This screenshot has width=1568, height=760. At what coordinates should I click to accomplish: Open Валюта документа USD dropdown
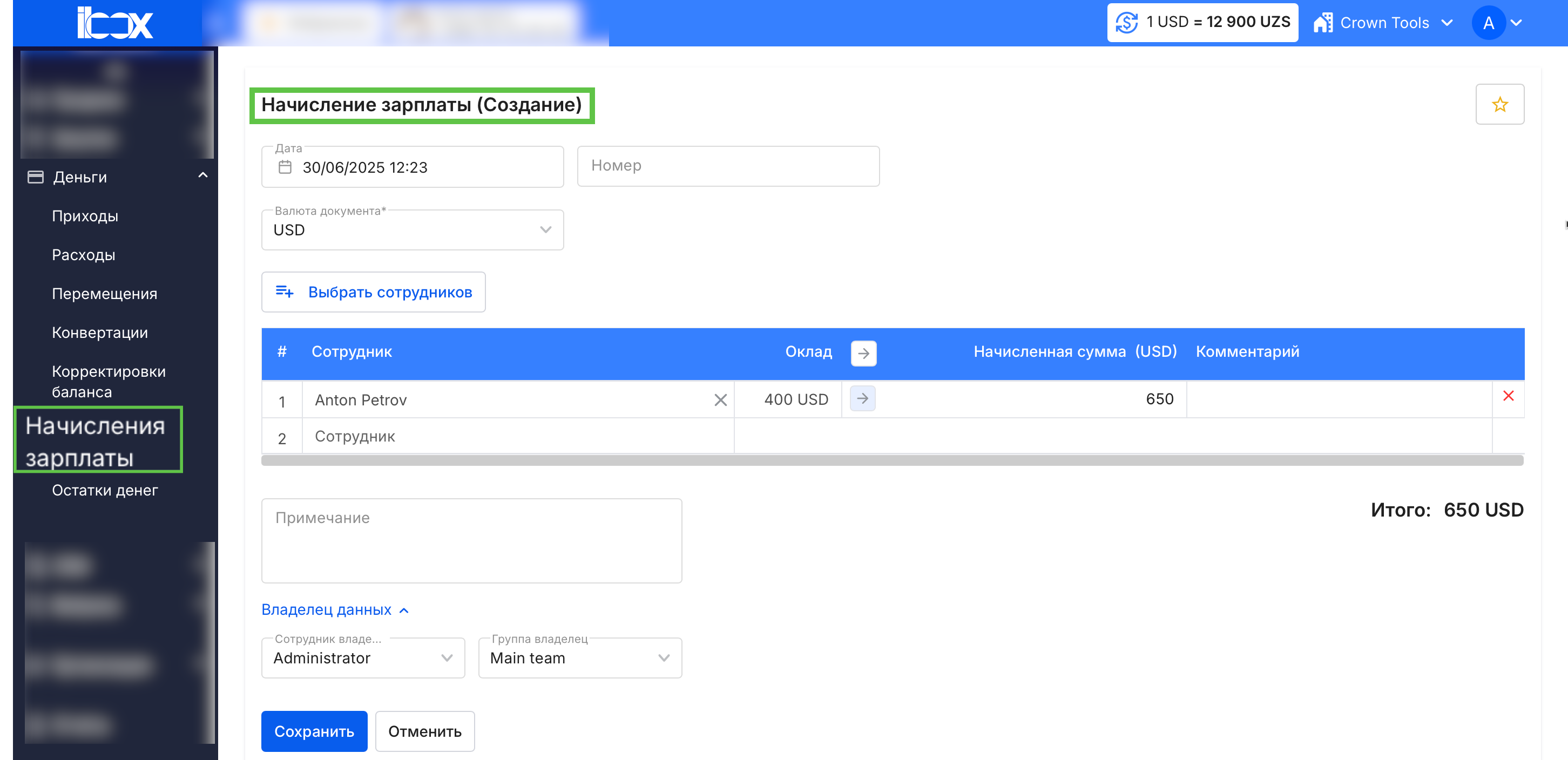pyautogui.click(x=412, y=230)
